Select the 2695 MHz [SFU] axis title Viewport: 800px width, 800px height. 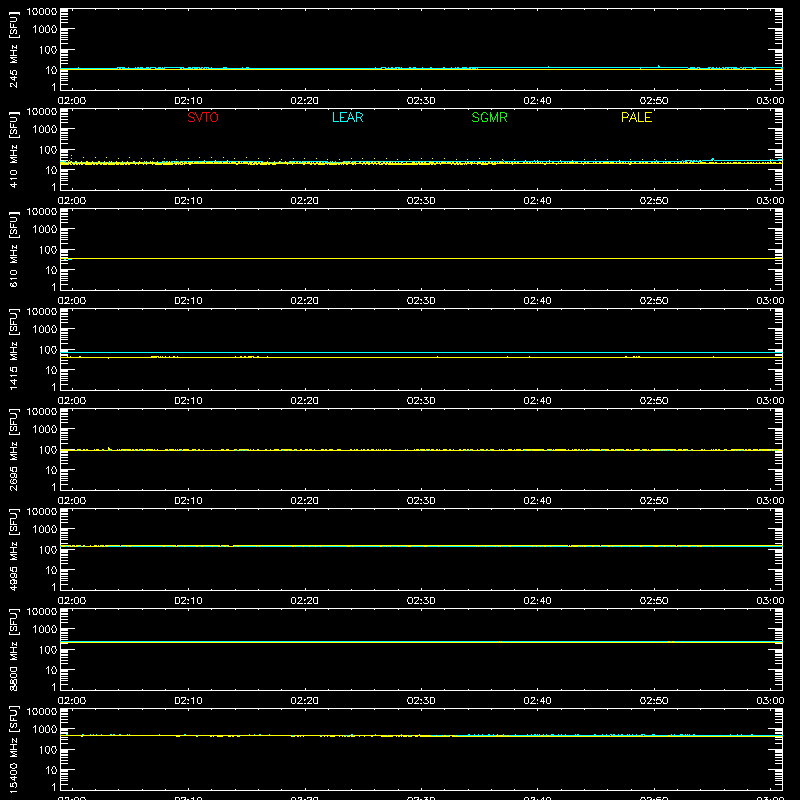[13, 449]
